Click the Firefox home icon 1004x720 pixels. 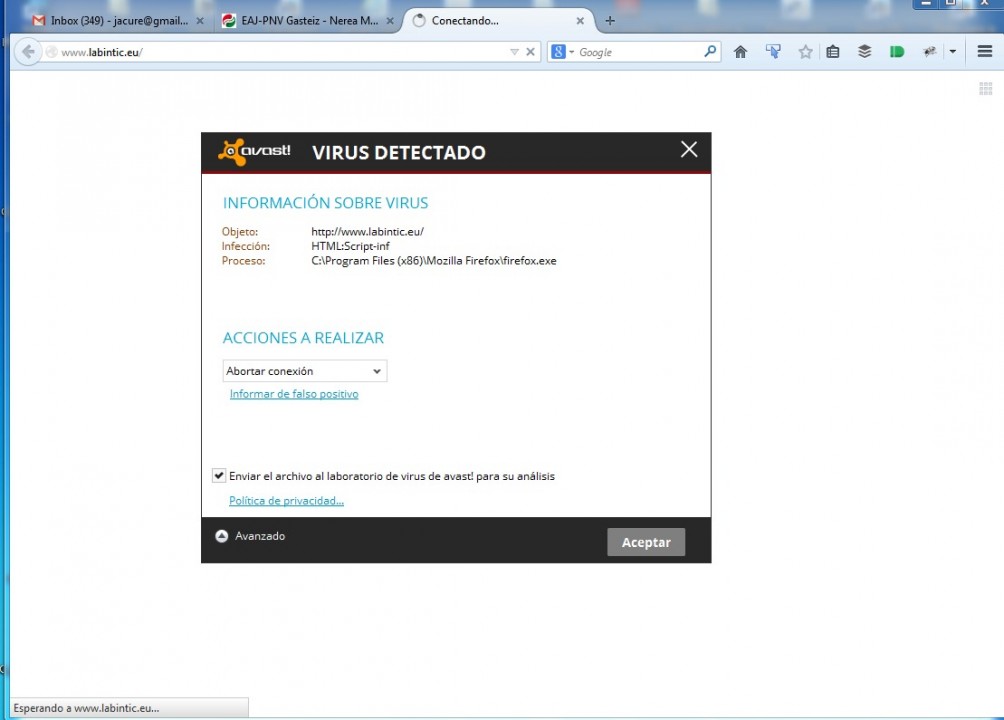click(x=740, y=52)
